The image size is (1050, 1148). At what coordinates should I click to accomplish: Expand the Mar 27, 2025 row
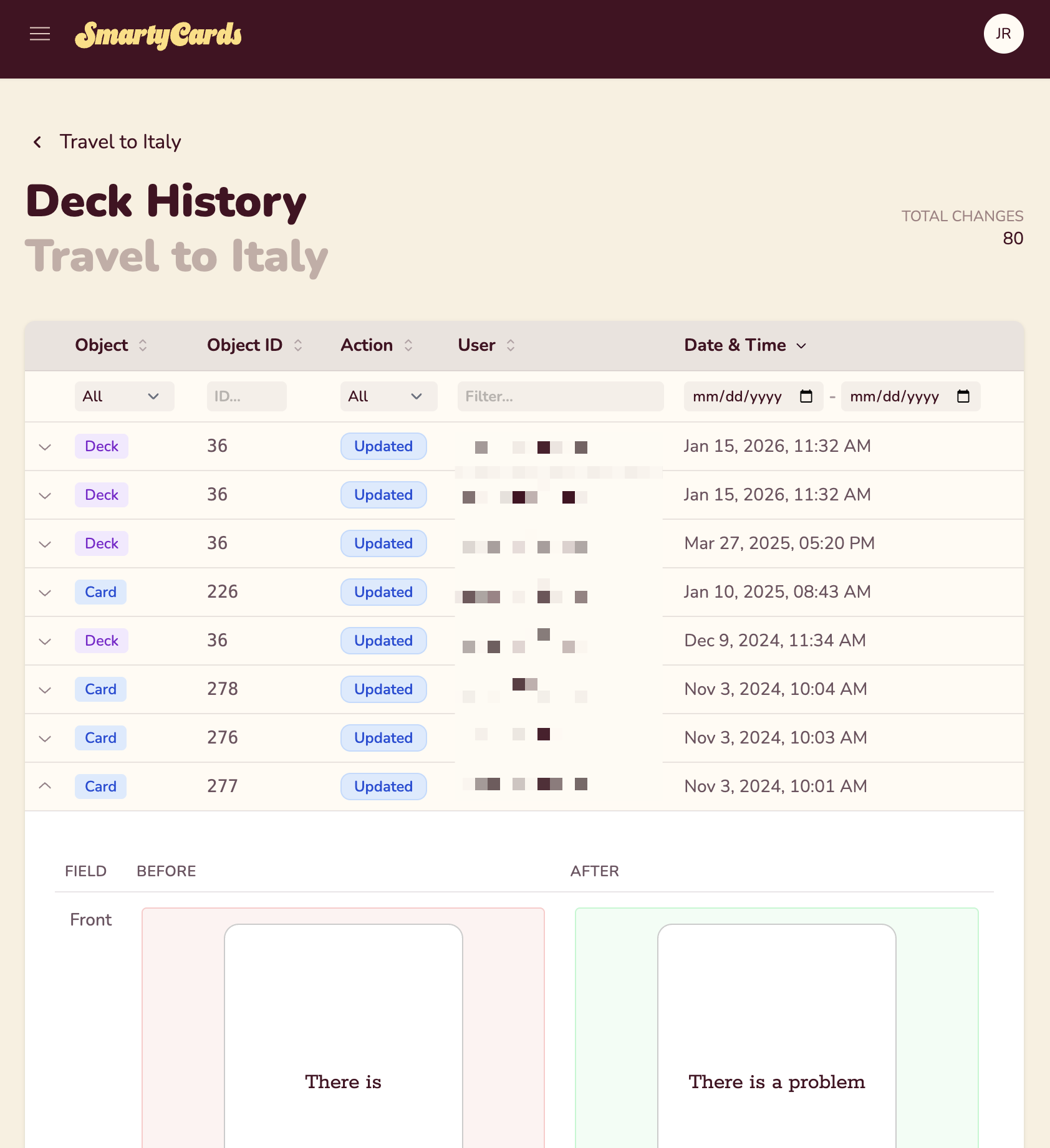tap(45, 544)
